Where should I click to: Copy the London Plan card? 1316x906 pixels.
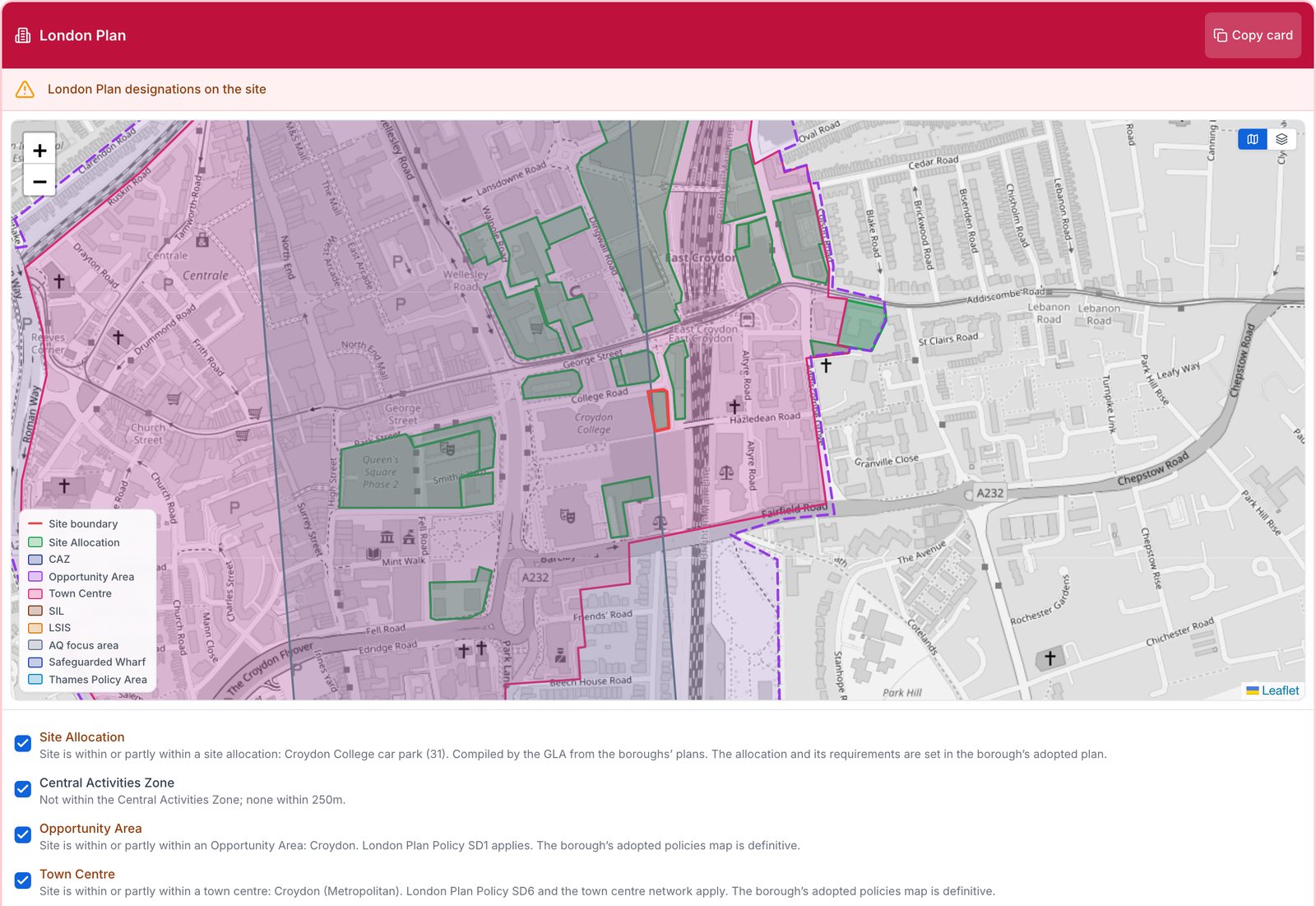1253,35
